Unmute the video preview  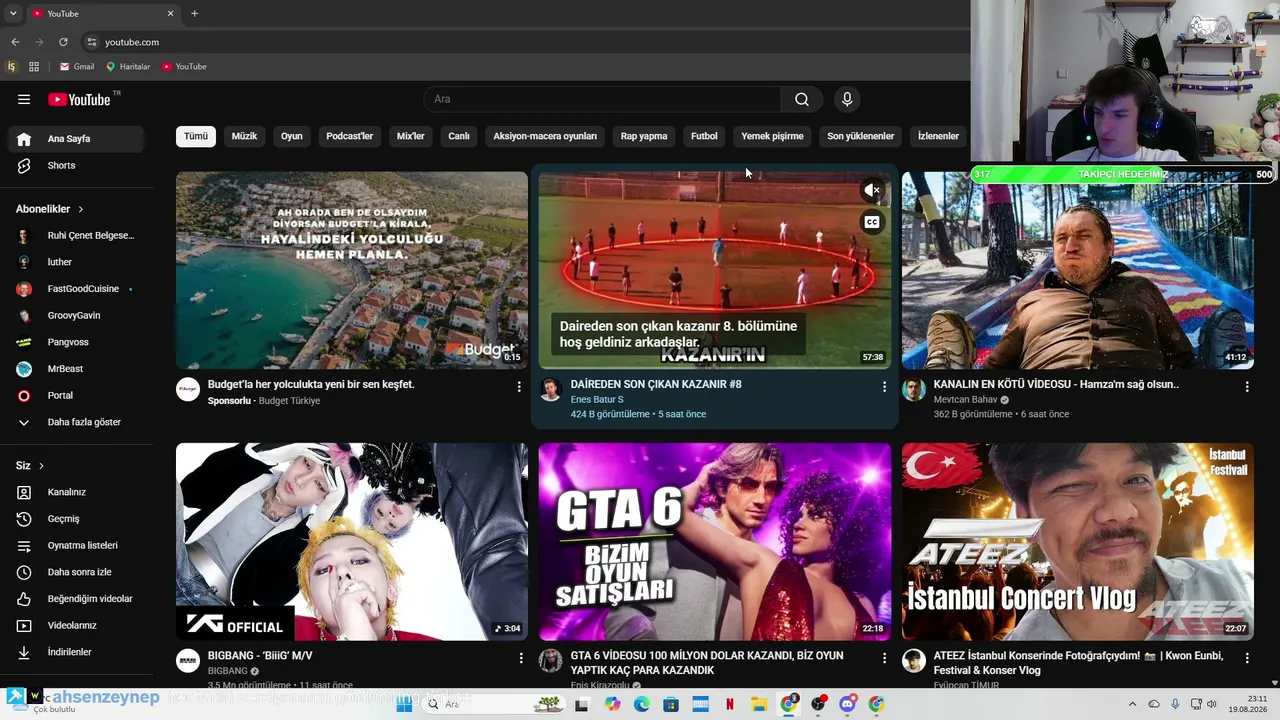click(x=872, y=190)
